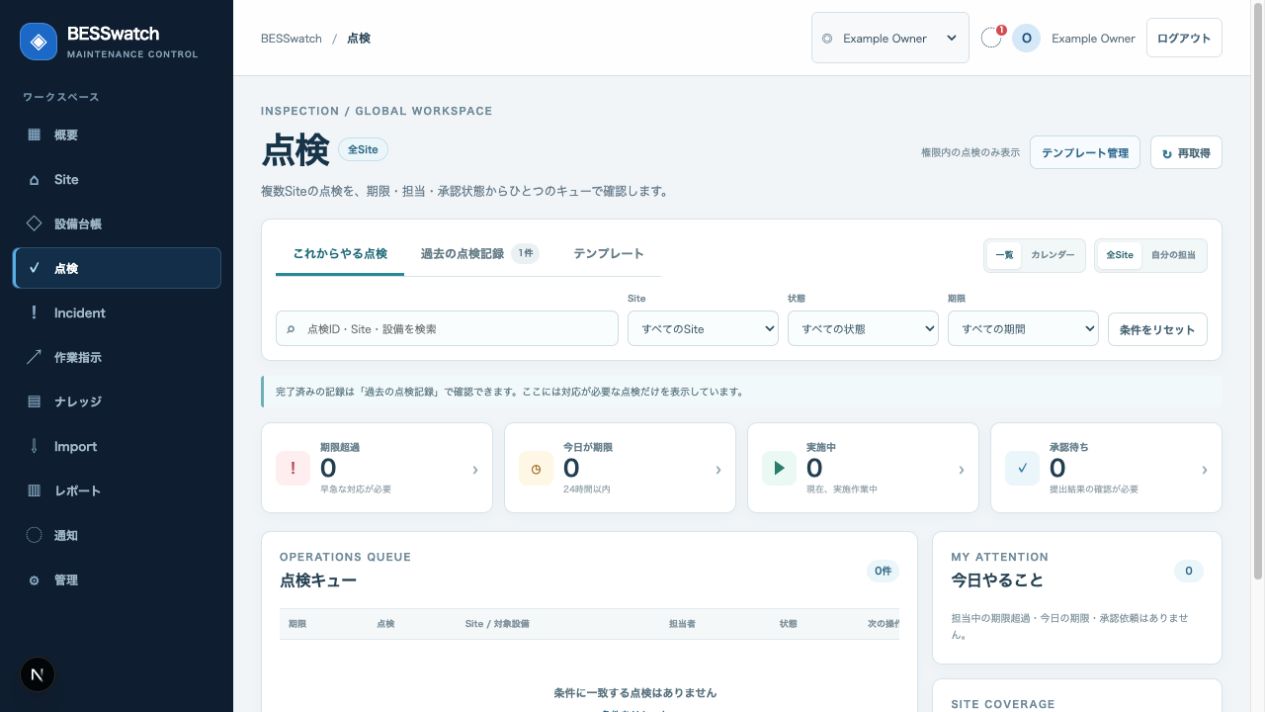Open the すべての状態 dropdown
1265x712 pixels.
(x=863, y=328)
